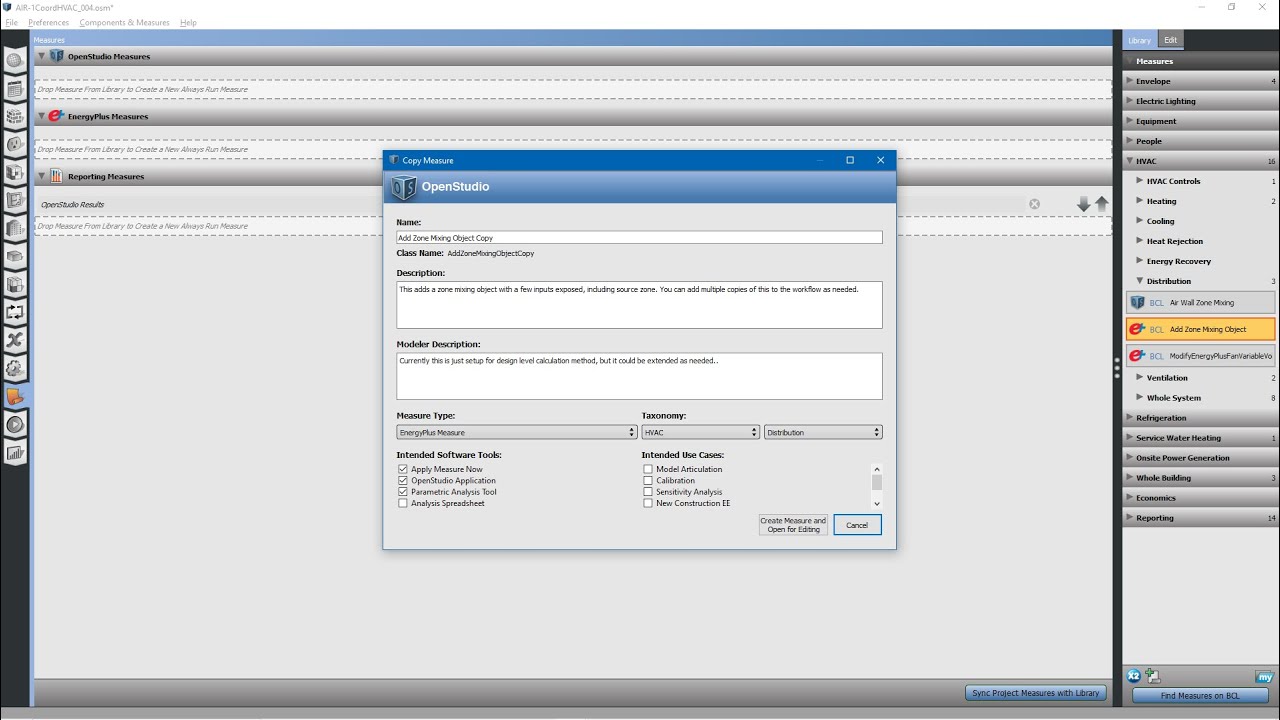Screen dimensions: 1280x720
Task: Click the EnergyPlus Measures section icon
Action: (x=56, y=116)
